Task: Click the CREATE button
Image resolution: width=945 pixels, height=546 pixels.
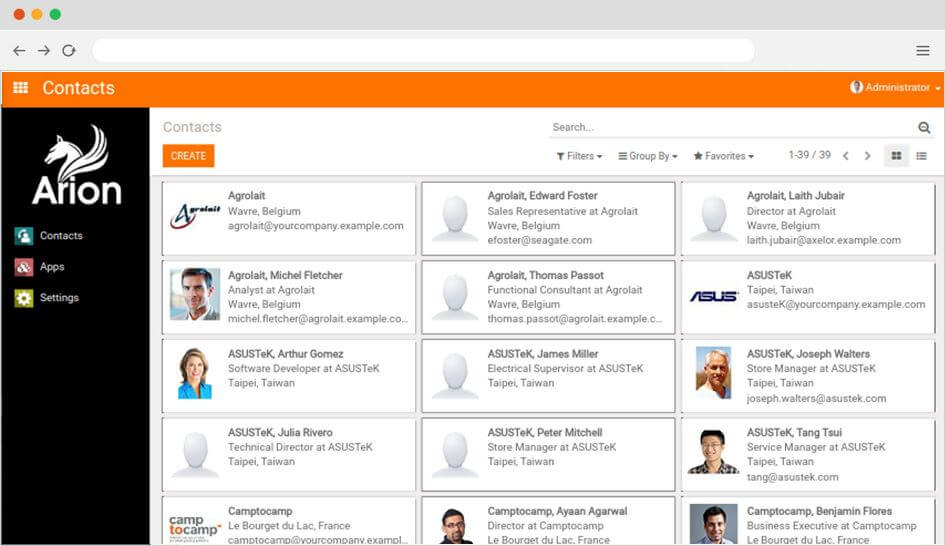Action: (189, 156)
